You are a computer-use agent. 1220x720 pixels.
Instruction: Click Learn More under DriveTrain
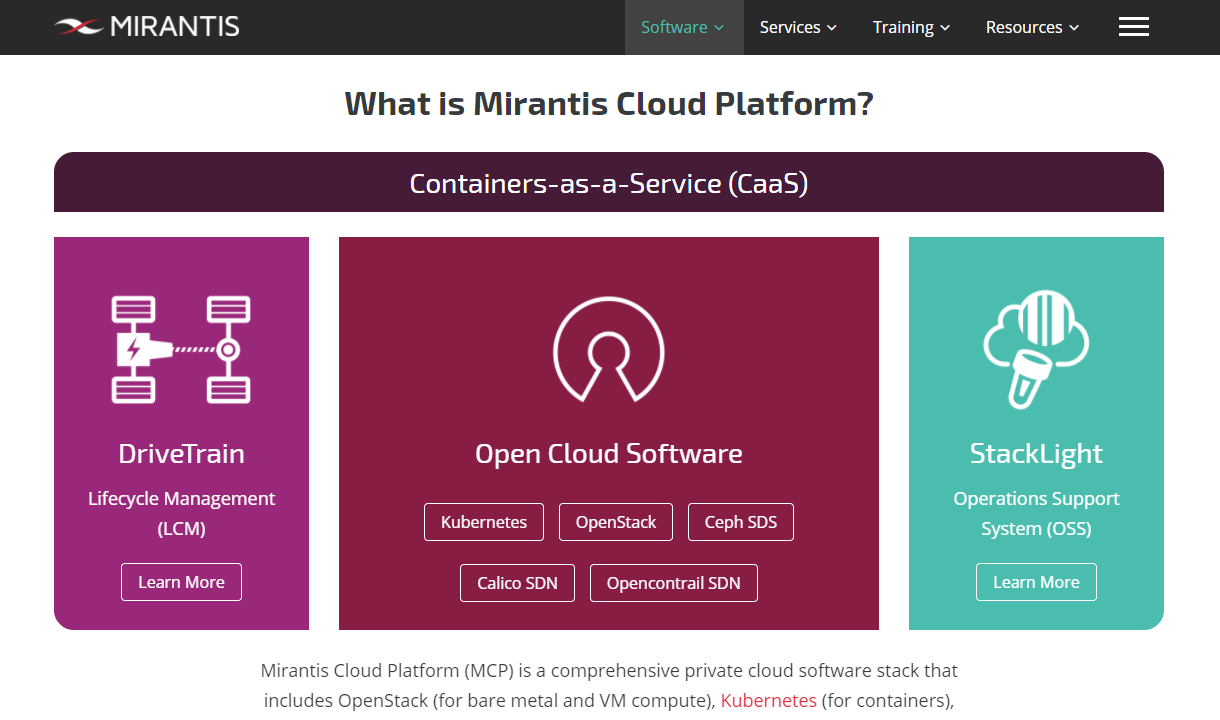coord(181,582)
